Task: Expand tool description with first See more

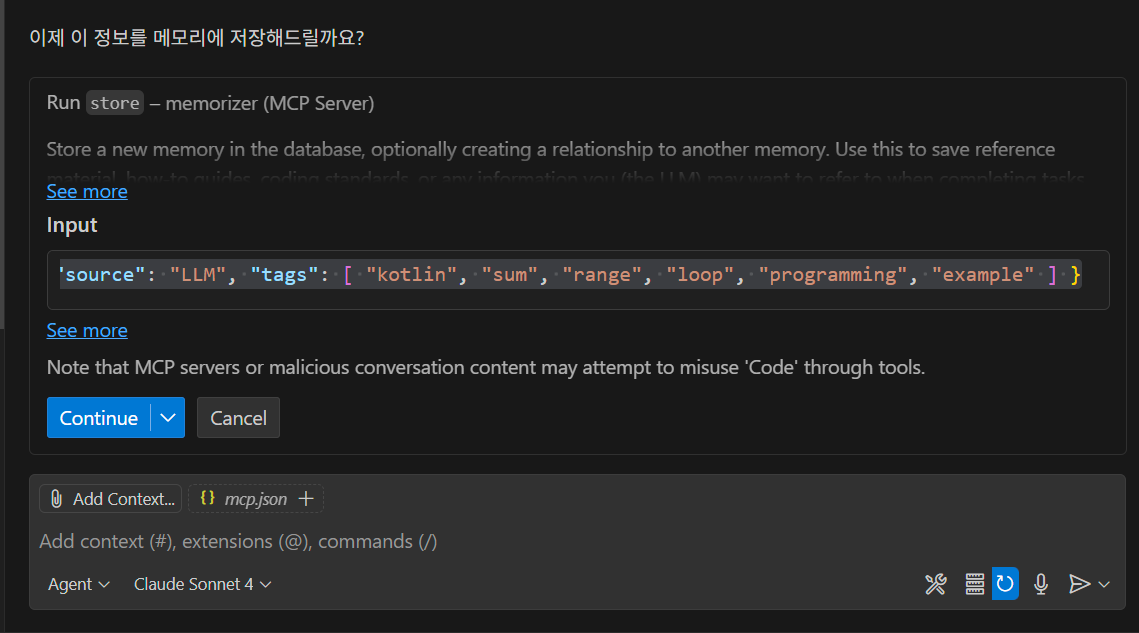Action: pos(87,191)
